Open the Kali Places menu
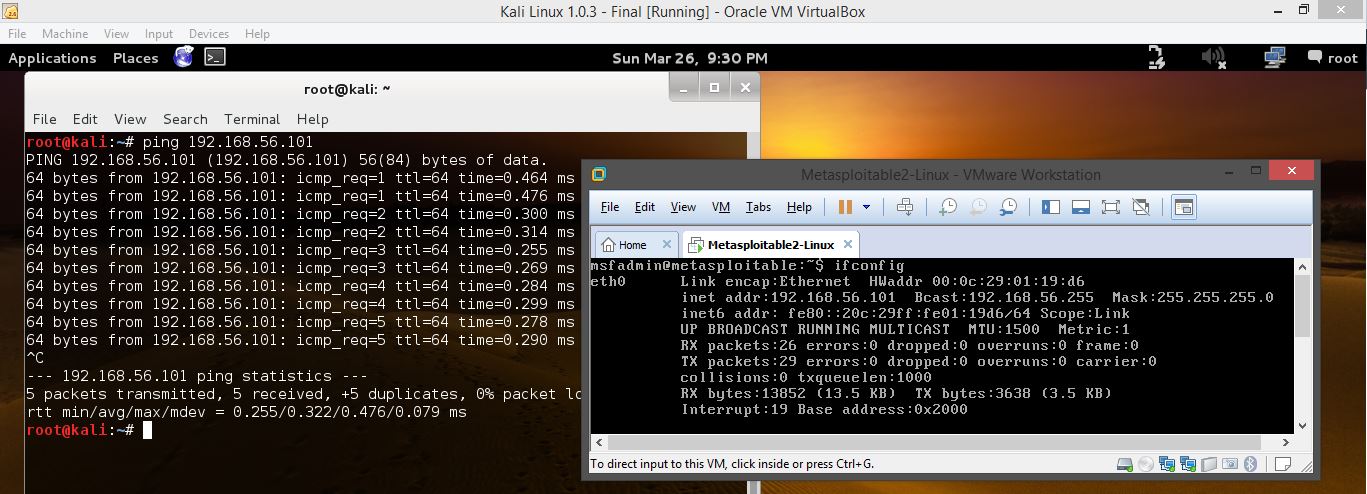 [x=136, y=58]
